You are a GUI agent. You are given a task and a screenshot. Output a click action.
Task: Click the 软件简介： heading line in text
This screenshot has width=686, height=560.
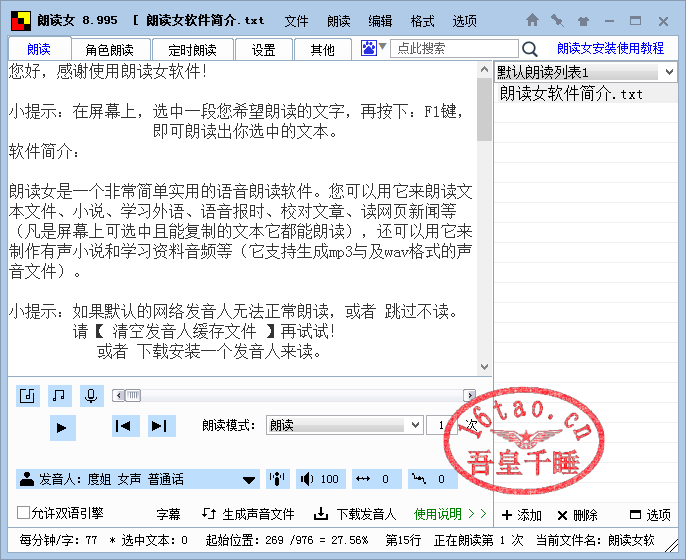[44, 151]
